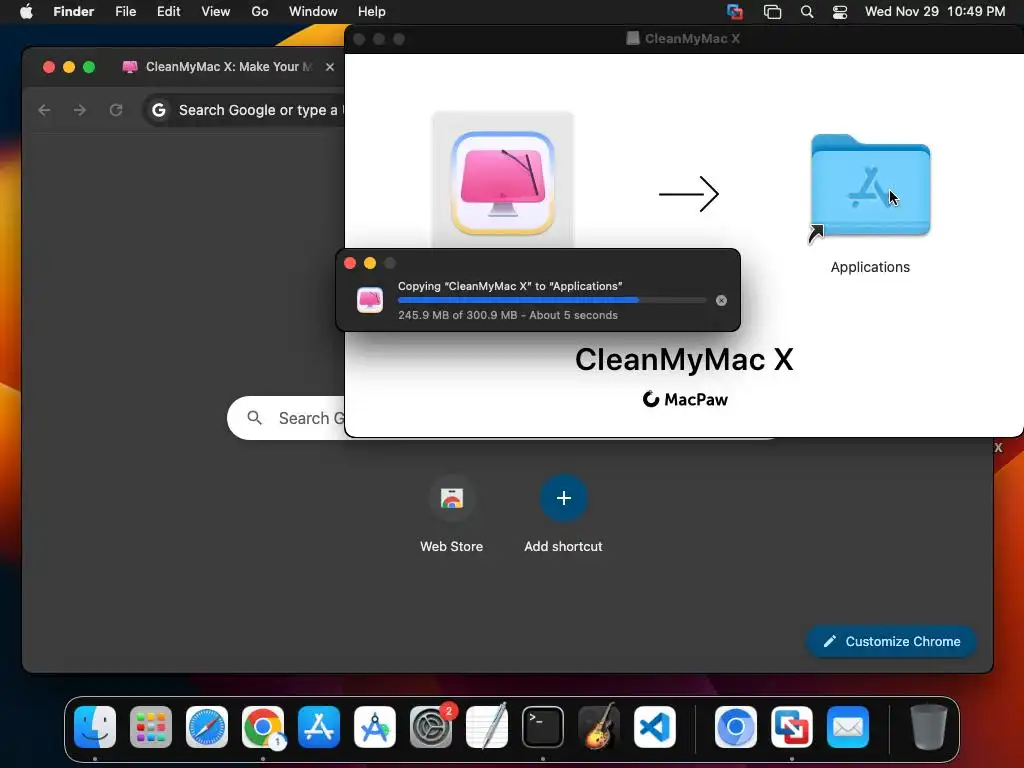Open Control Center in menu bar
The height and width of the screenshot is (768, 1024).
click(840, 12)
